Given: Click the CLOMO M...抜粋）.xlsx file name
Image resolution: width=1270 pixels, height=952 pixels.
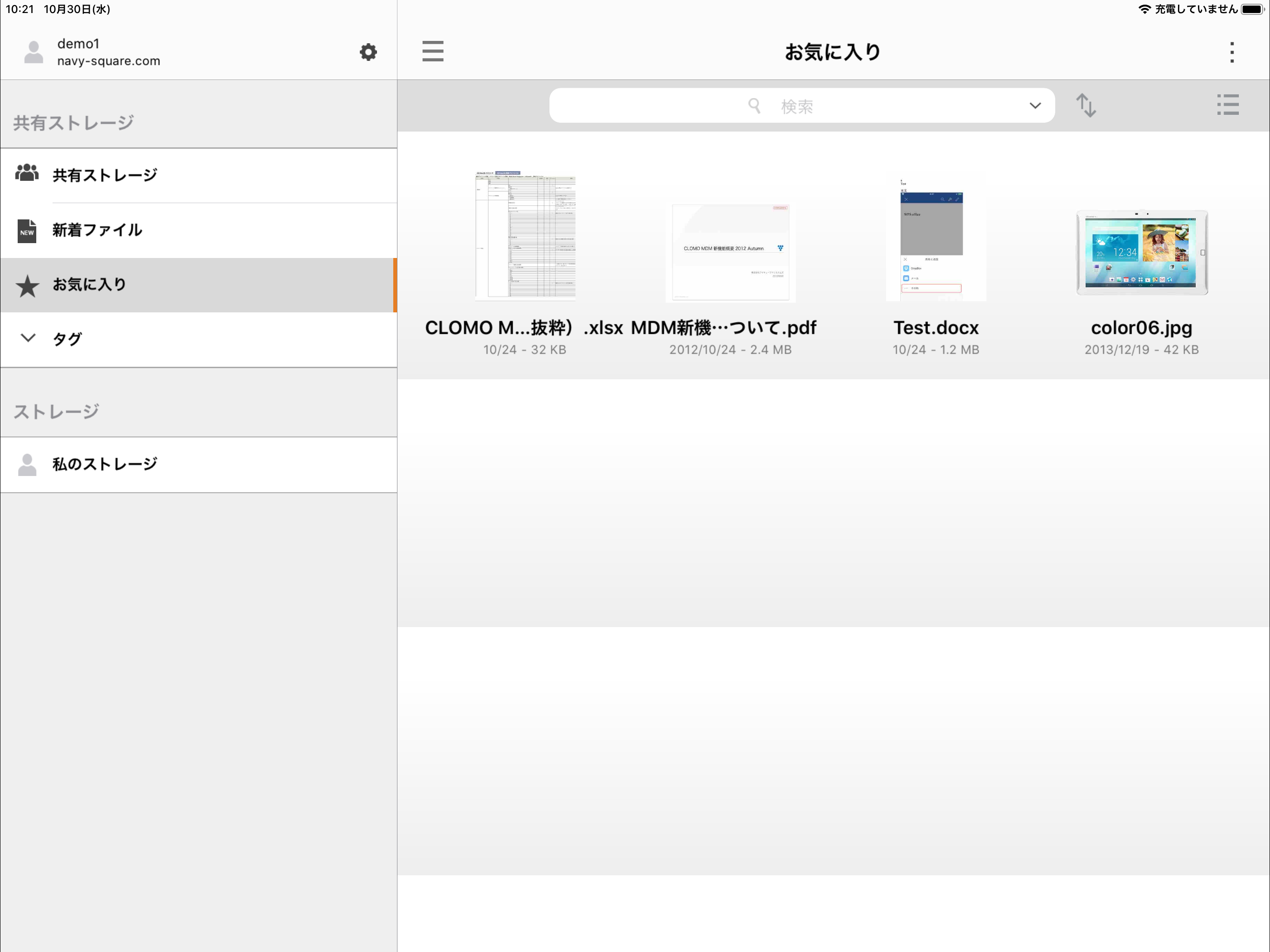Looking at the screenshot, I should [x=524, y=328].
